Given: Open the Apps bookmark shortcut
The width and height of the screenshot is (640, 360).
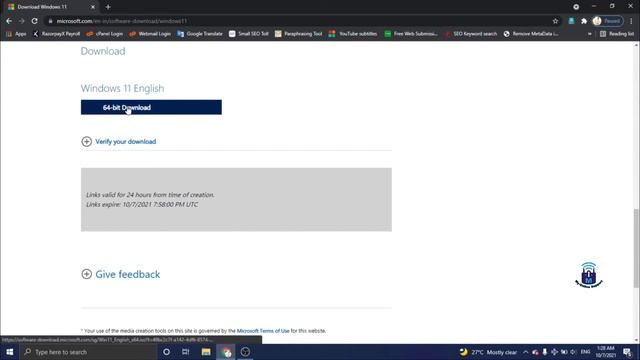Looking at the screenshot, I should pos(16,34).
